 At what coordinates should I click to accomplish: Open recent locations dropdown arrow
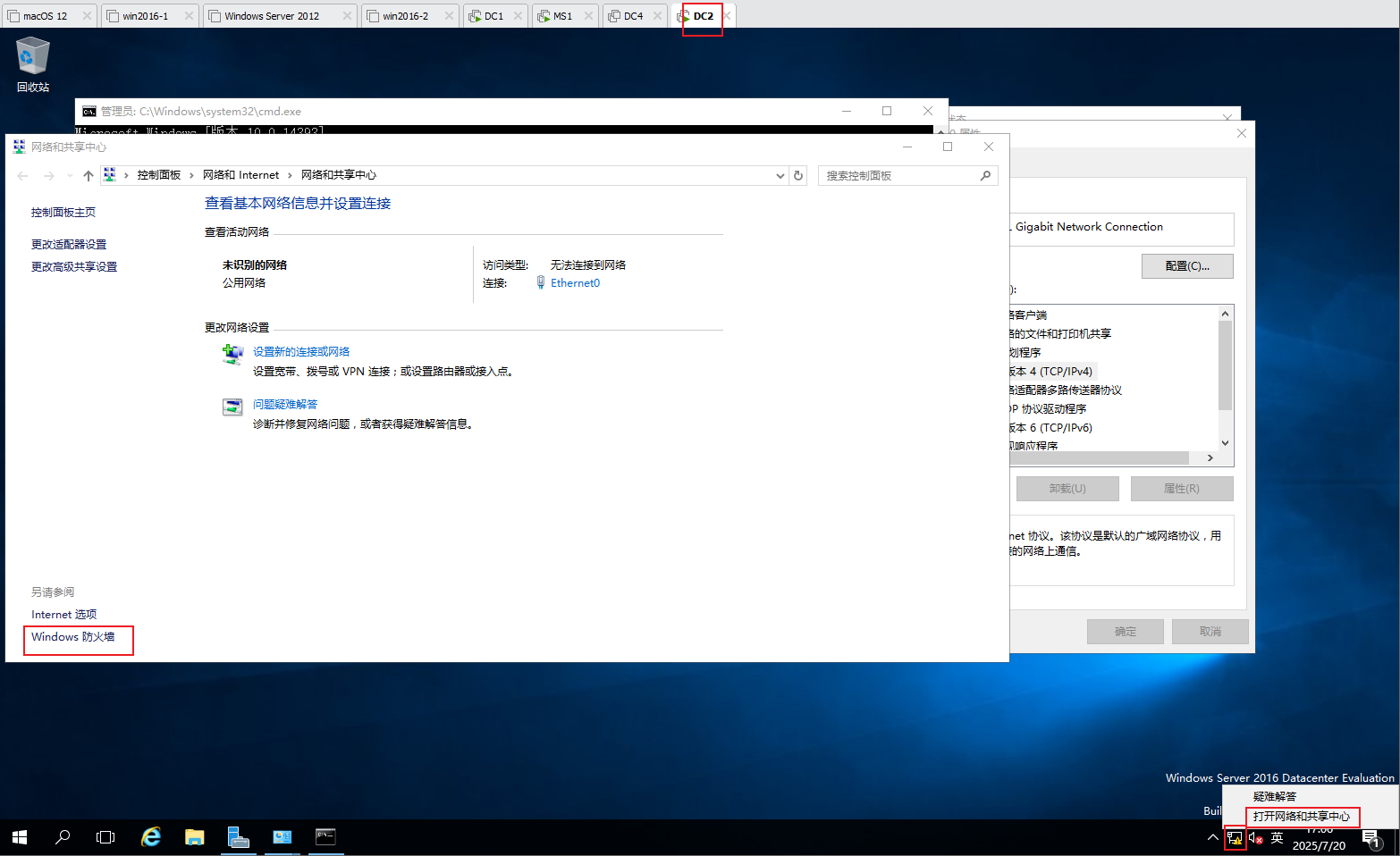pos(70,176)
